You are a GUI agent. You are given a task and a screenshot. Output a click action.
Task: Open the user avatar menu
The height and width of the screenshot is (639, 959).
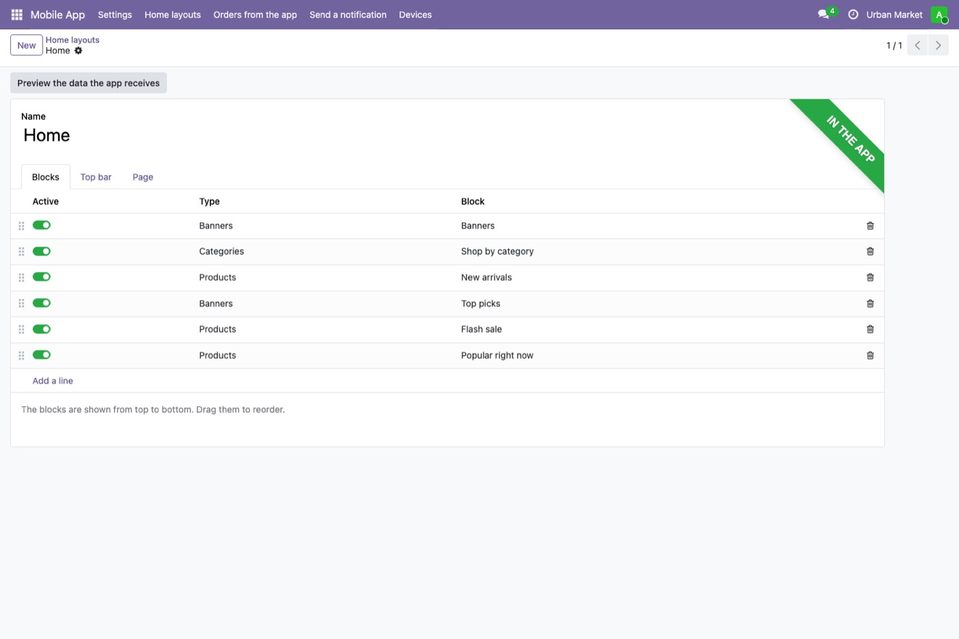pos(939,14)
